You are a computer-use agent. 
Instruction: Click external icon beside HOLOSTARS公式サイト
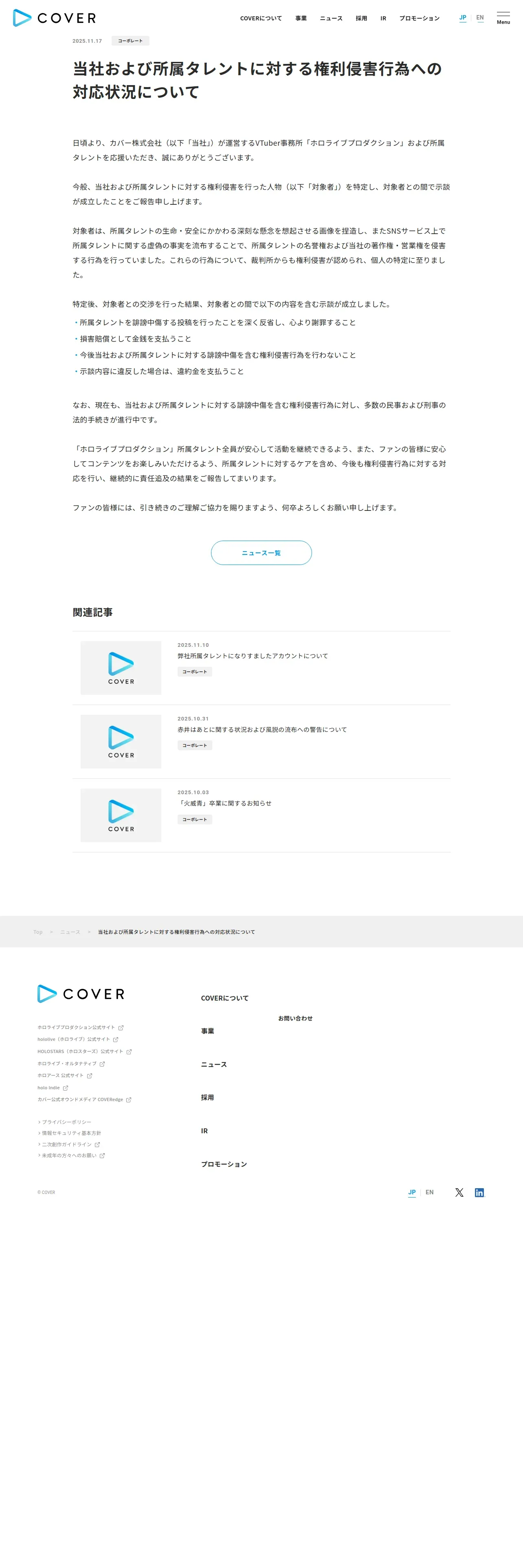pos(129,1052)
